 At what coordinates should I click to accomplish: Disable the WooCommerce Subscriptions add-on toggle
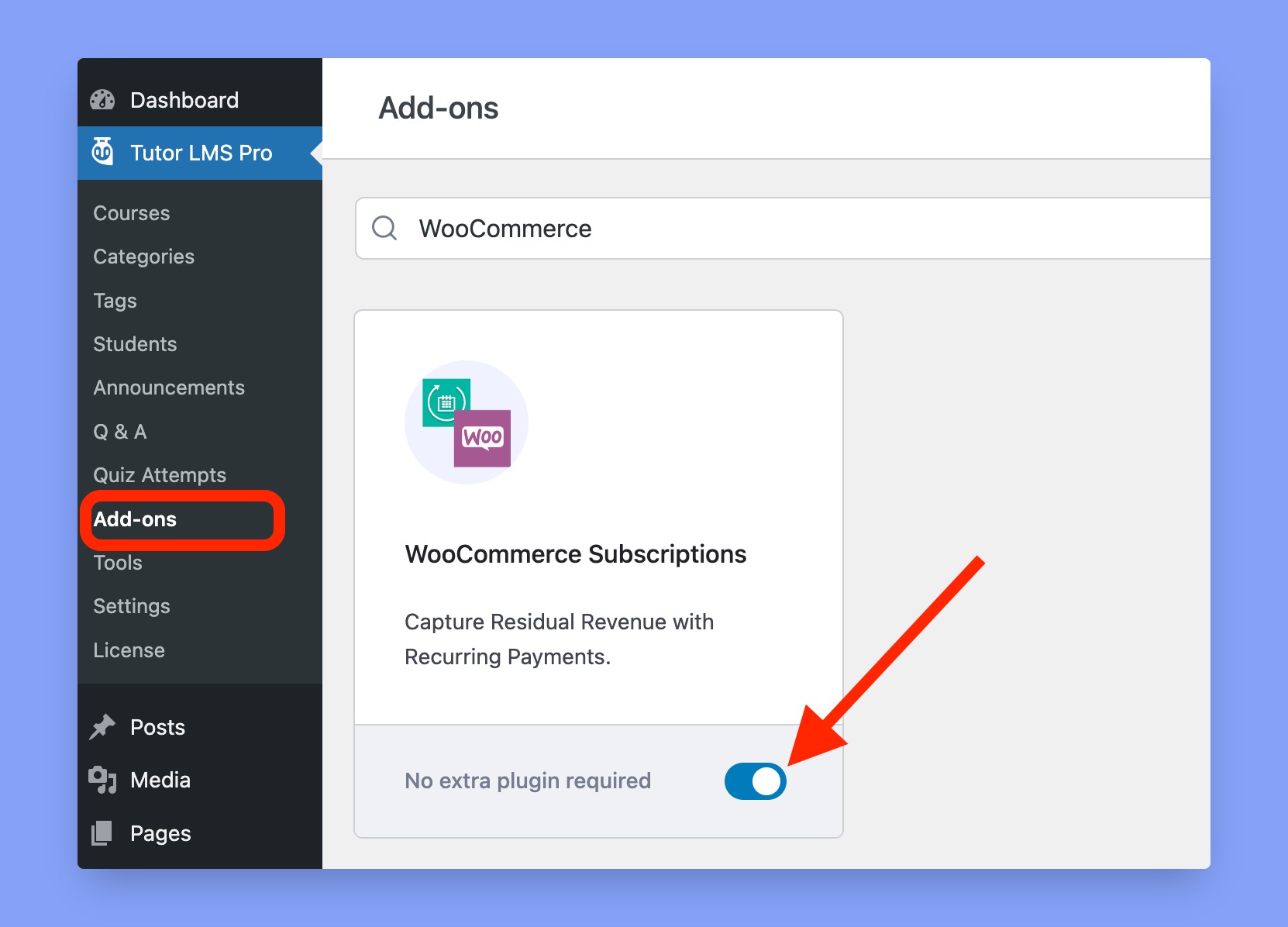tap(755, 781)
